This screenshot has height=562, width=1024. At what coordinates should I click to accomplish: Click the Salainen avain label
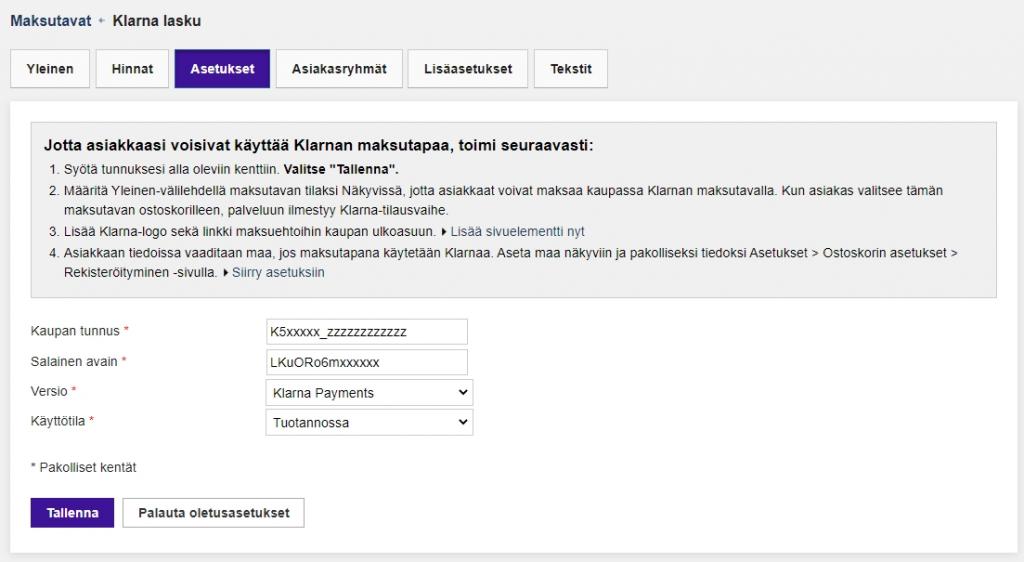tap(74, 362)
